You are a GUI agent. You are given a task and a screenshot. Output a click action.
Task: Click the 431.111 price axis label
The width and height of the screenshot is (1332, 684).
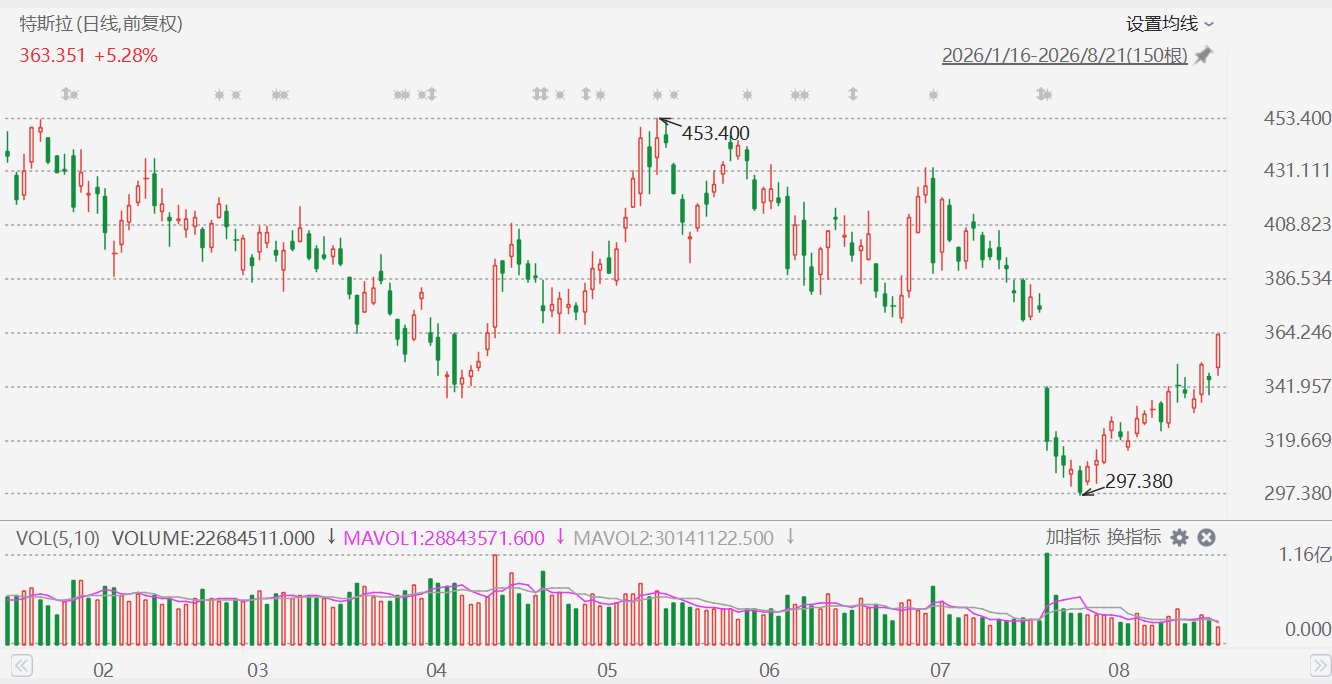(1298, 171)
